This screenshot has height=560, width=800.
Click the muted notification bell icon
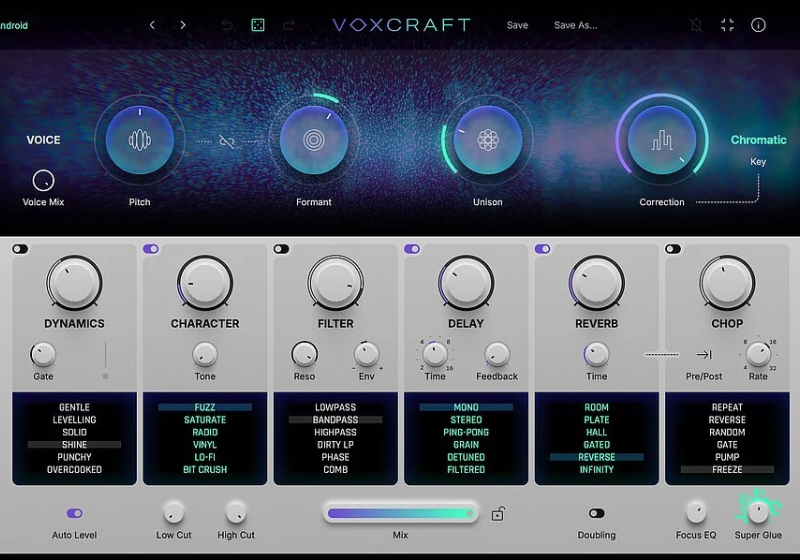[696, 25]
